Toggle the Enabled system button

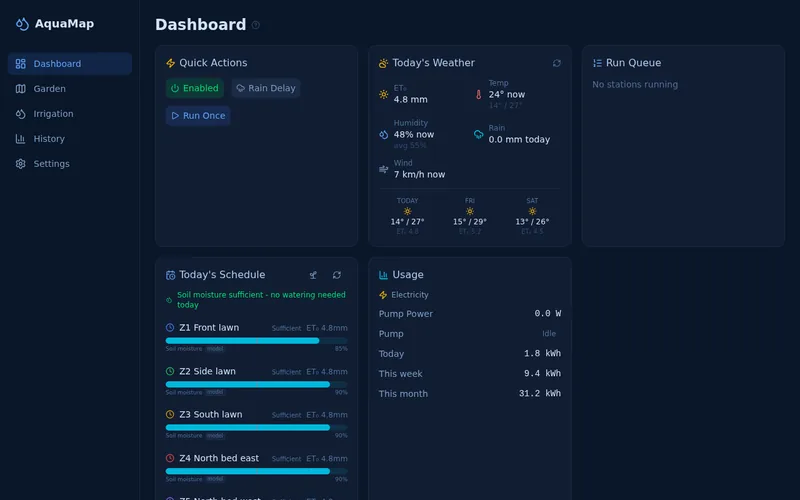click(x=195, y=88)
